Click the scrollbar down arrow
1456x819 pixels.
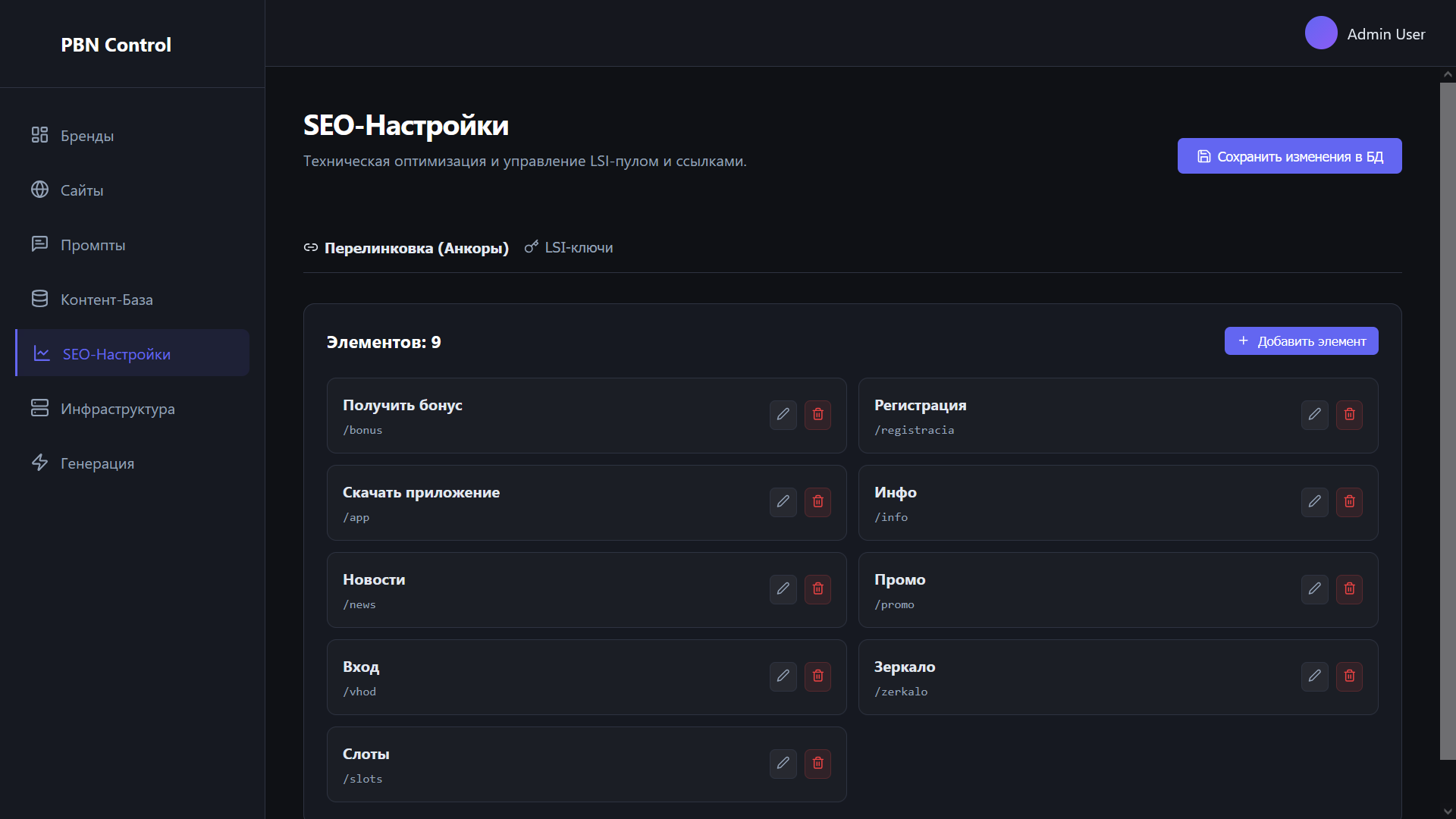(1448, 811)
